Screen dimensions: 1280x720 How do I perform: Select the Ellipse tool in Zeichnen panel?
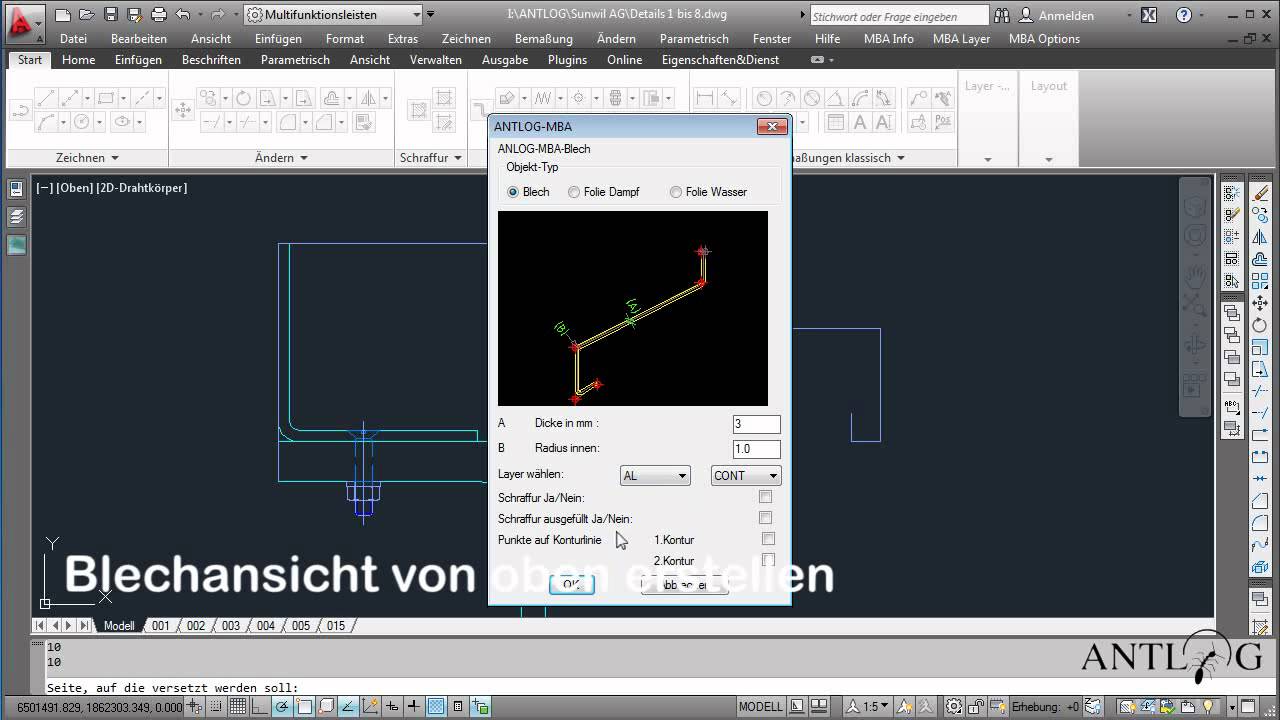tap(122, 122)
